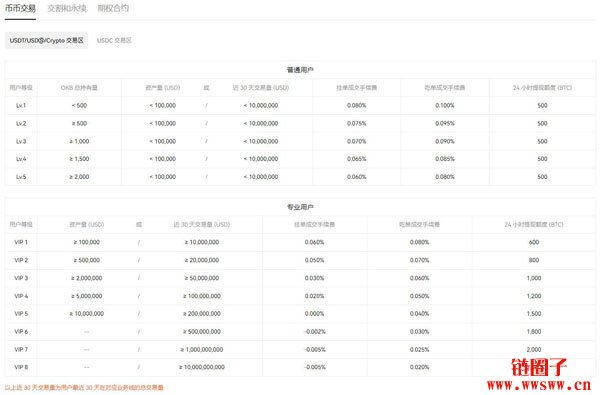Open the 期权合约 tab

pyautogui.click(x=113, y=8)
